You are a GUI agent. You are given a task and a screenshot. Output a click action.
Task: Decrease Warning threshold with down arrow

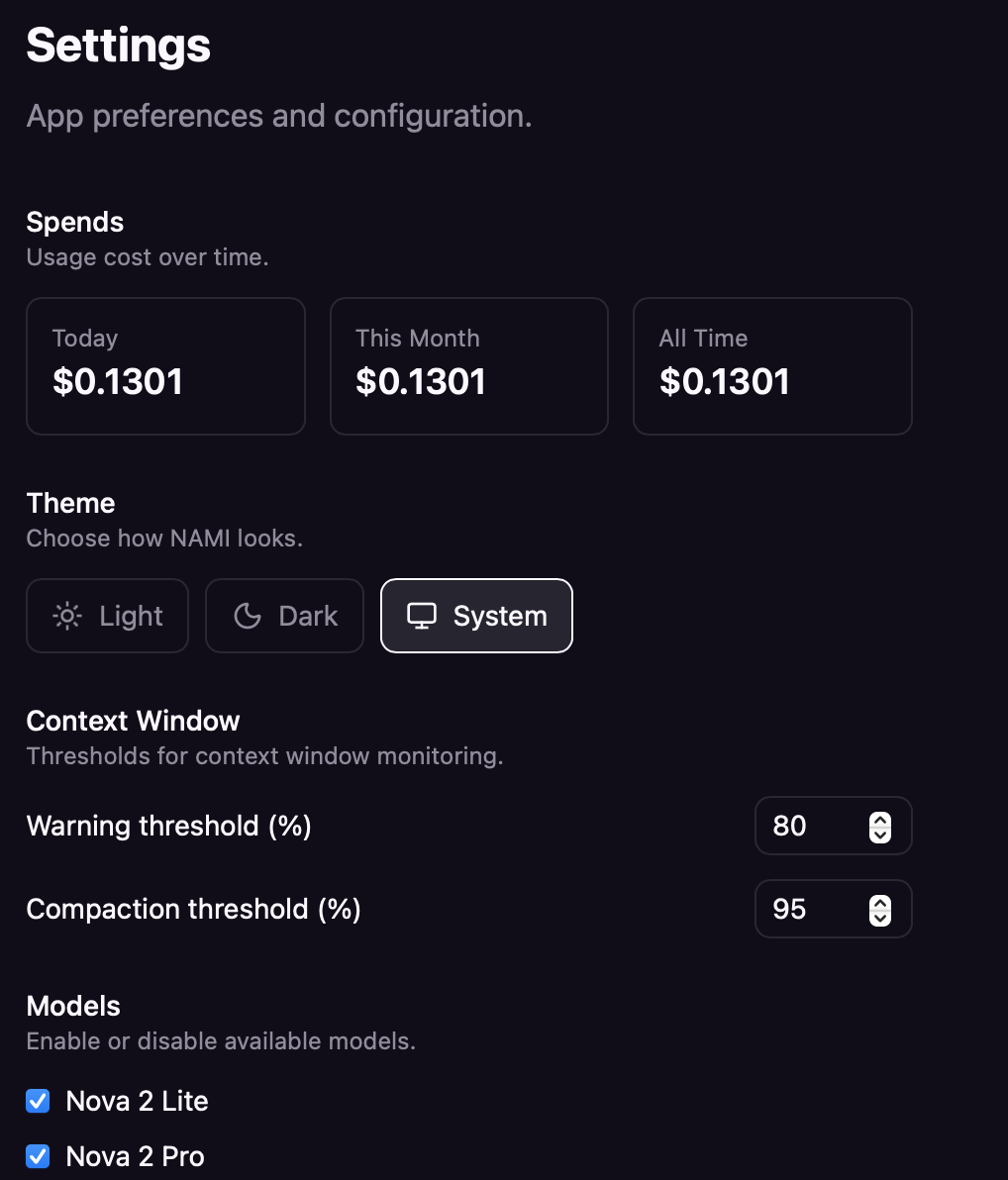(880, 835)
